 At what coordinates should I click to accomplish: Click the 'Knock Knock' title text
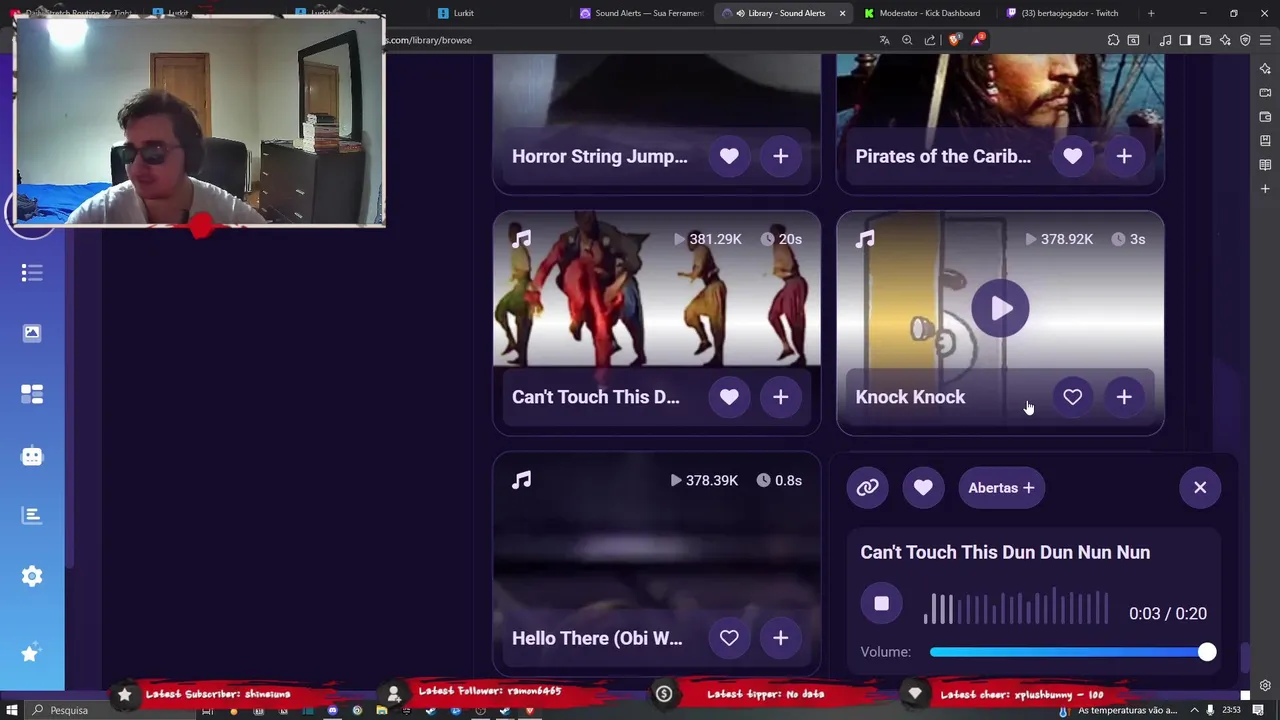click(x=910, y=397)
